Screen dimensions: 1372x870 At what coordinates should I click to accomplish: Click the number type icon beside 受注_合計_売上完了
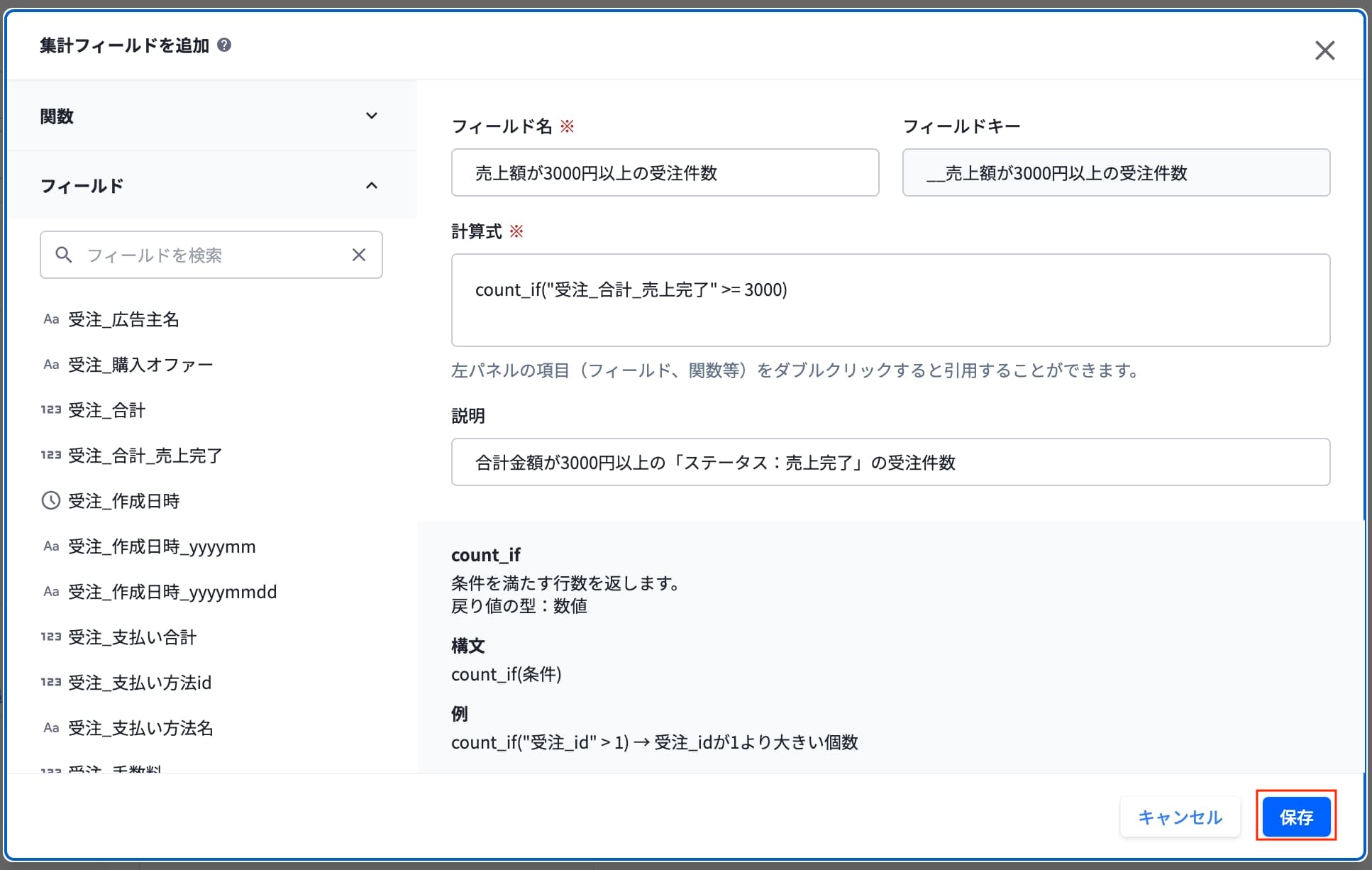[51, 456]
